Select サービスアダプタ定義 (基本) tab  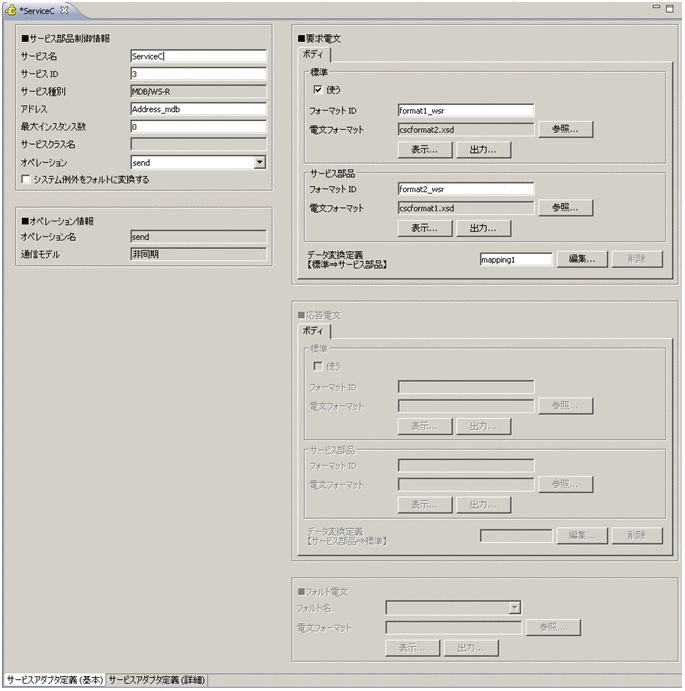coord(53,680)
